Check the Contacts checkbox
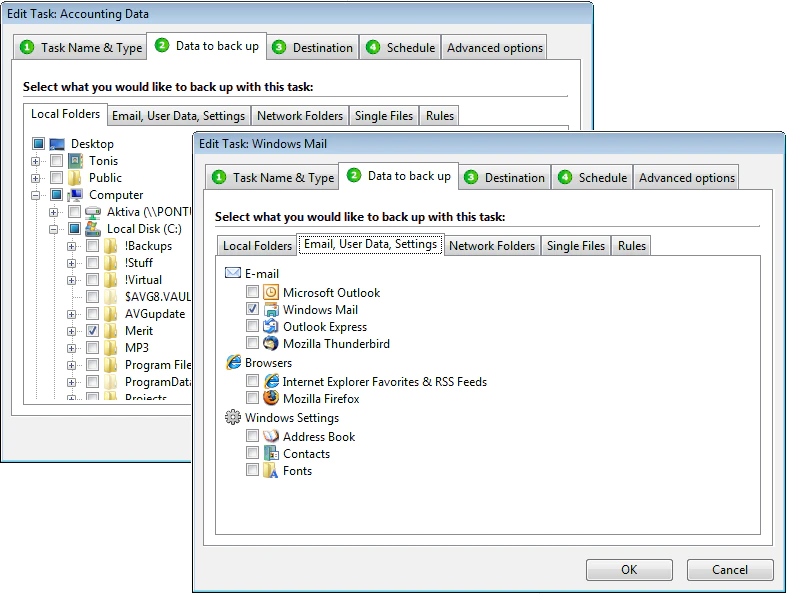The height and width of the screenshot is (594, 787). pos(252,453)
